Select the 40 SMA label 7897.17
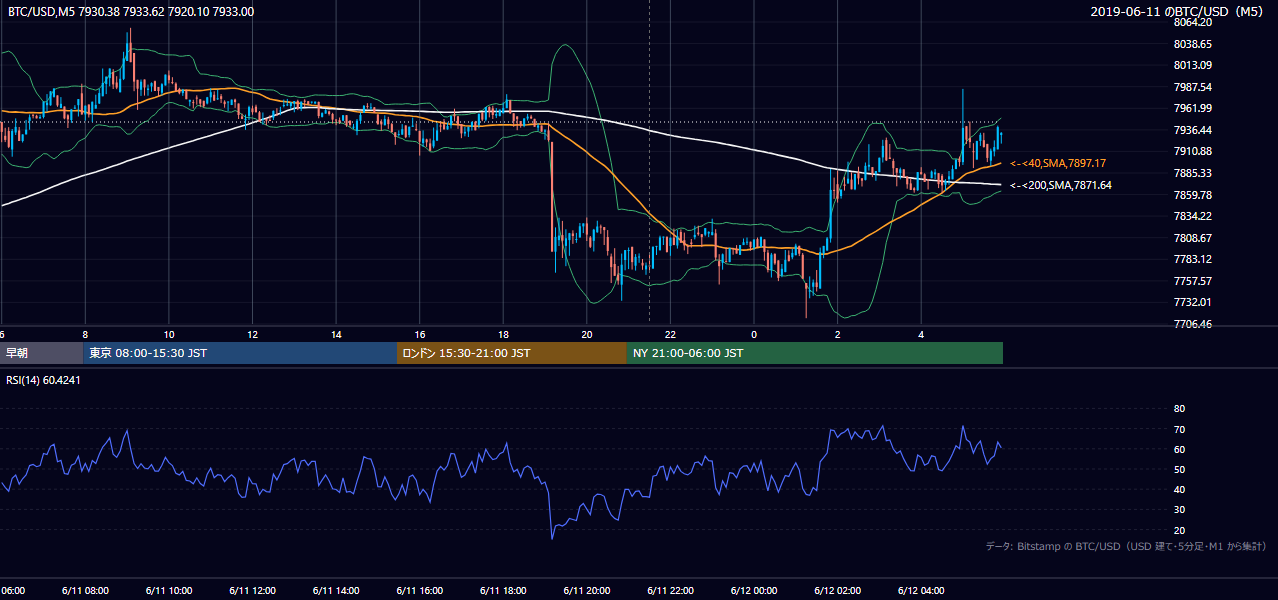 coord(1058,163)
